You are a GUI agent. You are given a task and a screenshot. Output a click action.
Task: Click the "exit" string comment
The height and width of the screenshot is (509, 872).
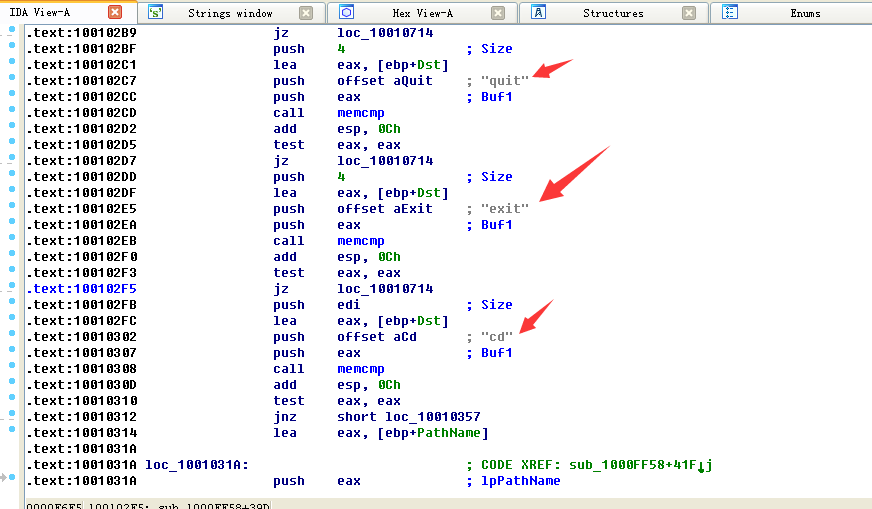[x=504, y=209]
